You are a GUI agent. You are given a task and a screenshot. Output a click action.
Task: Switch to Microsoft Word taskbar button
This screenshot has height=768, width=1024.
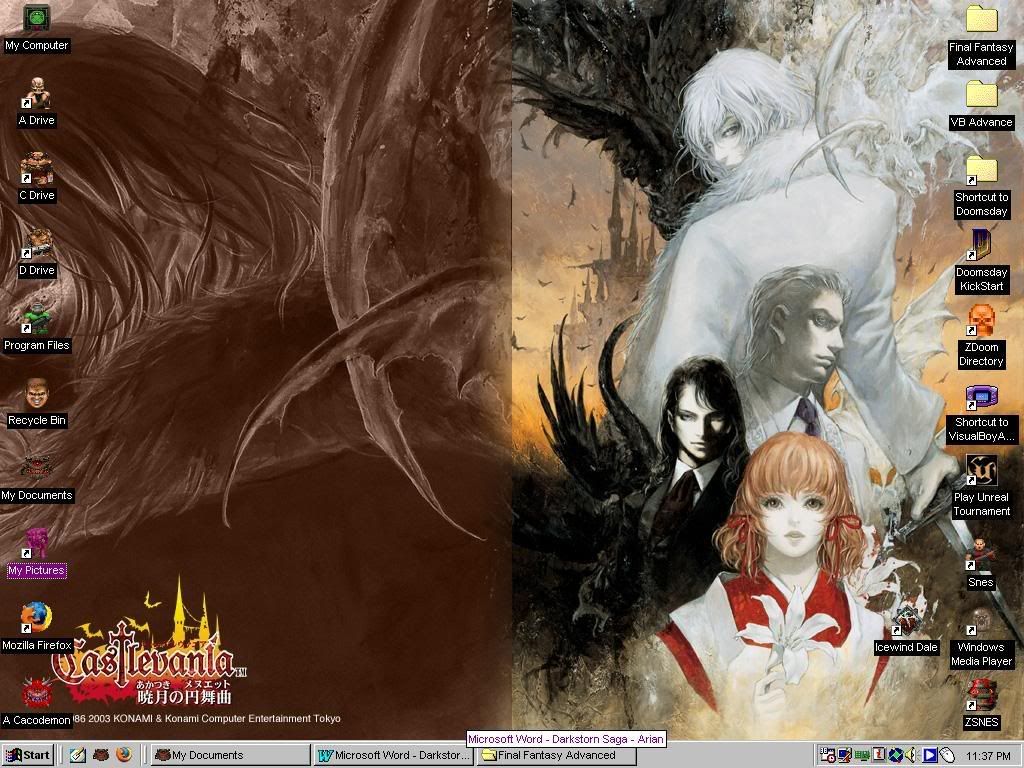pyautogui.click(x=393, y=756)
